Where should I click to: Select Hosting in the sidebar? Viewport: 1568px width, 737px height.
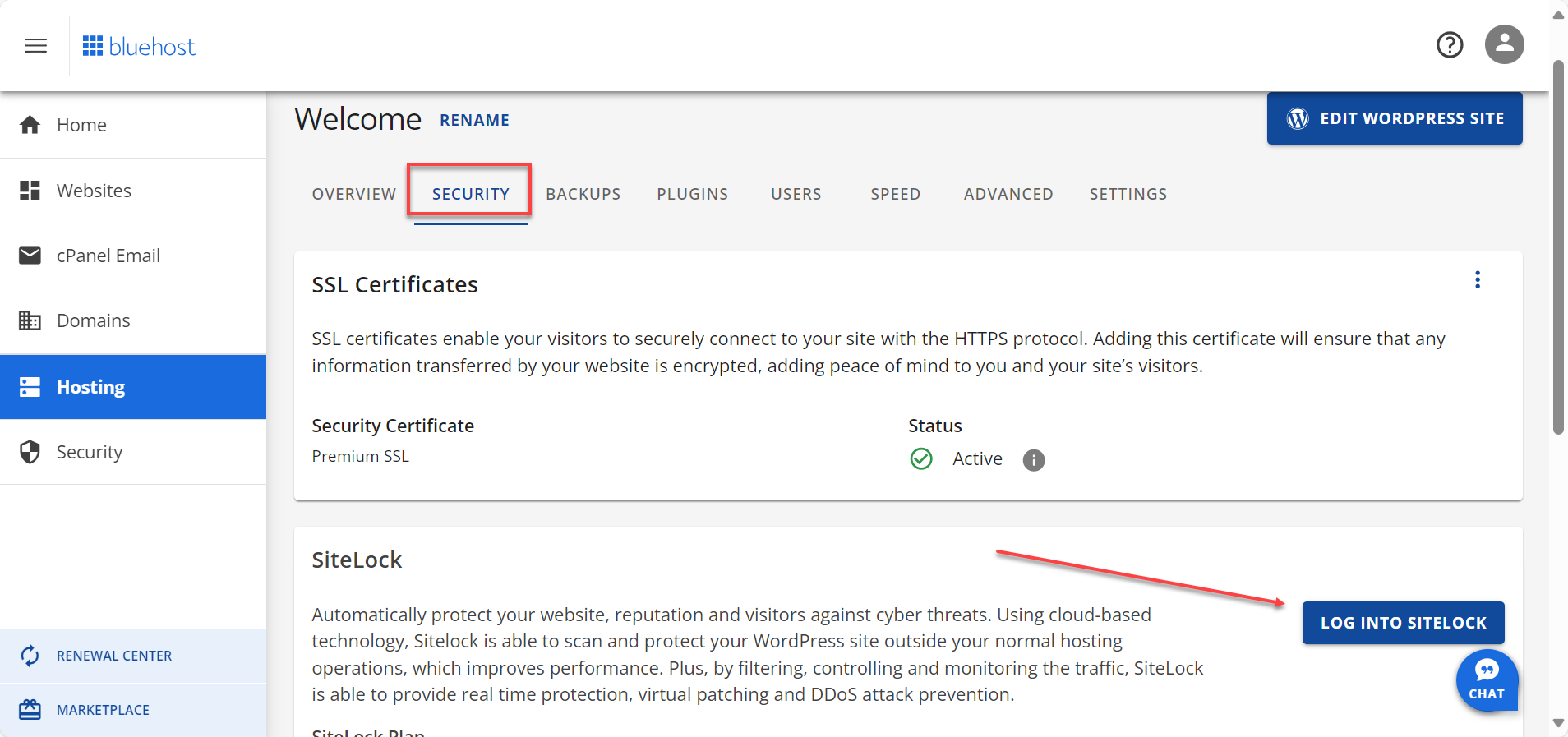133,387
